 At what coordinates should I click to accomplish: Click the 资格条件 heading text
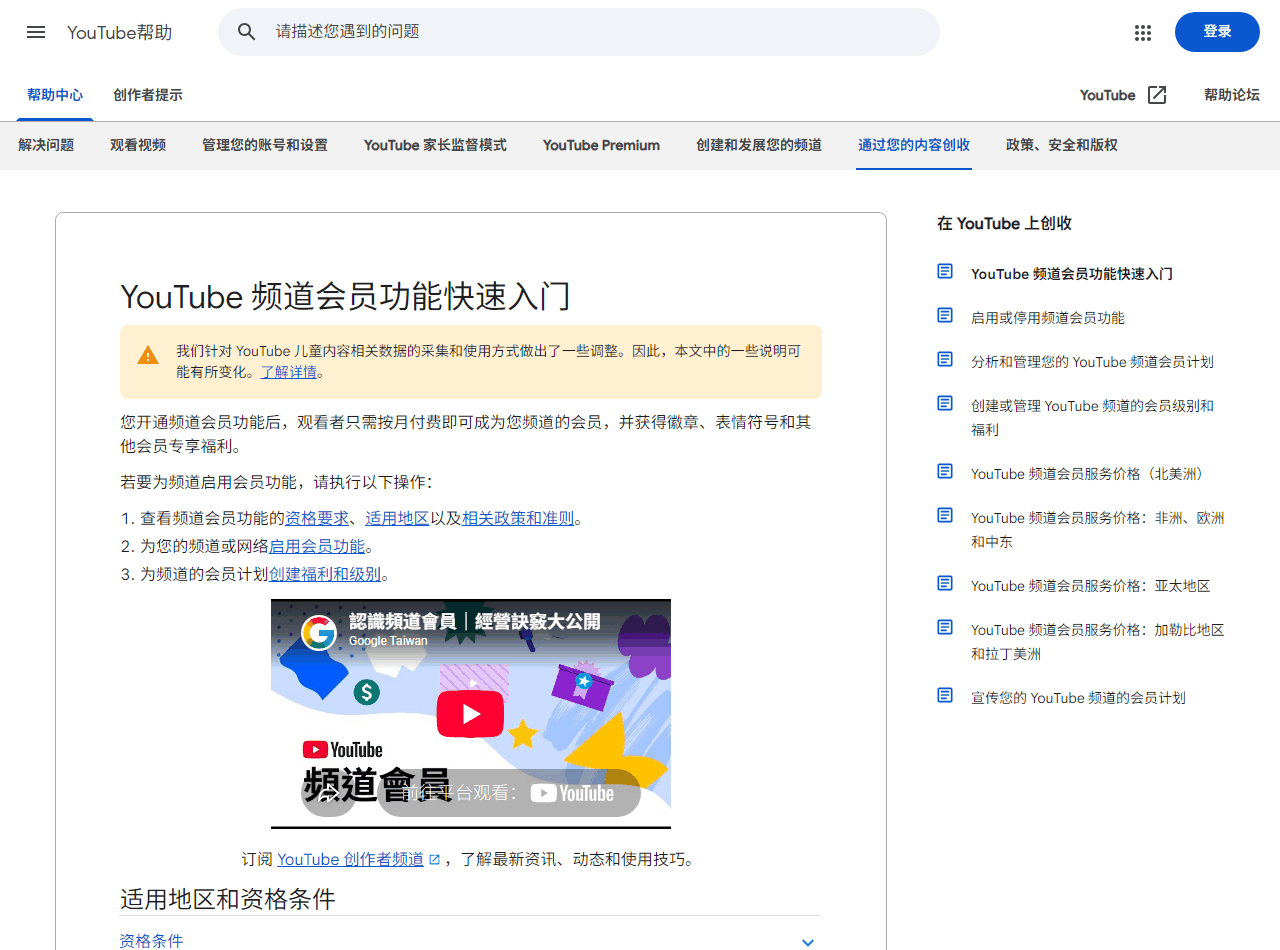coord(151,941)
